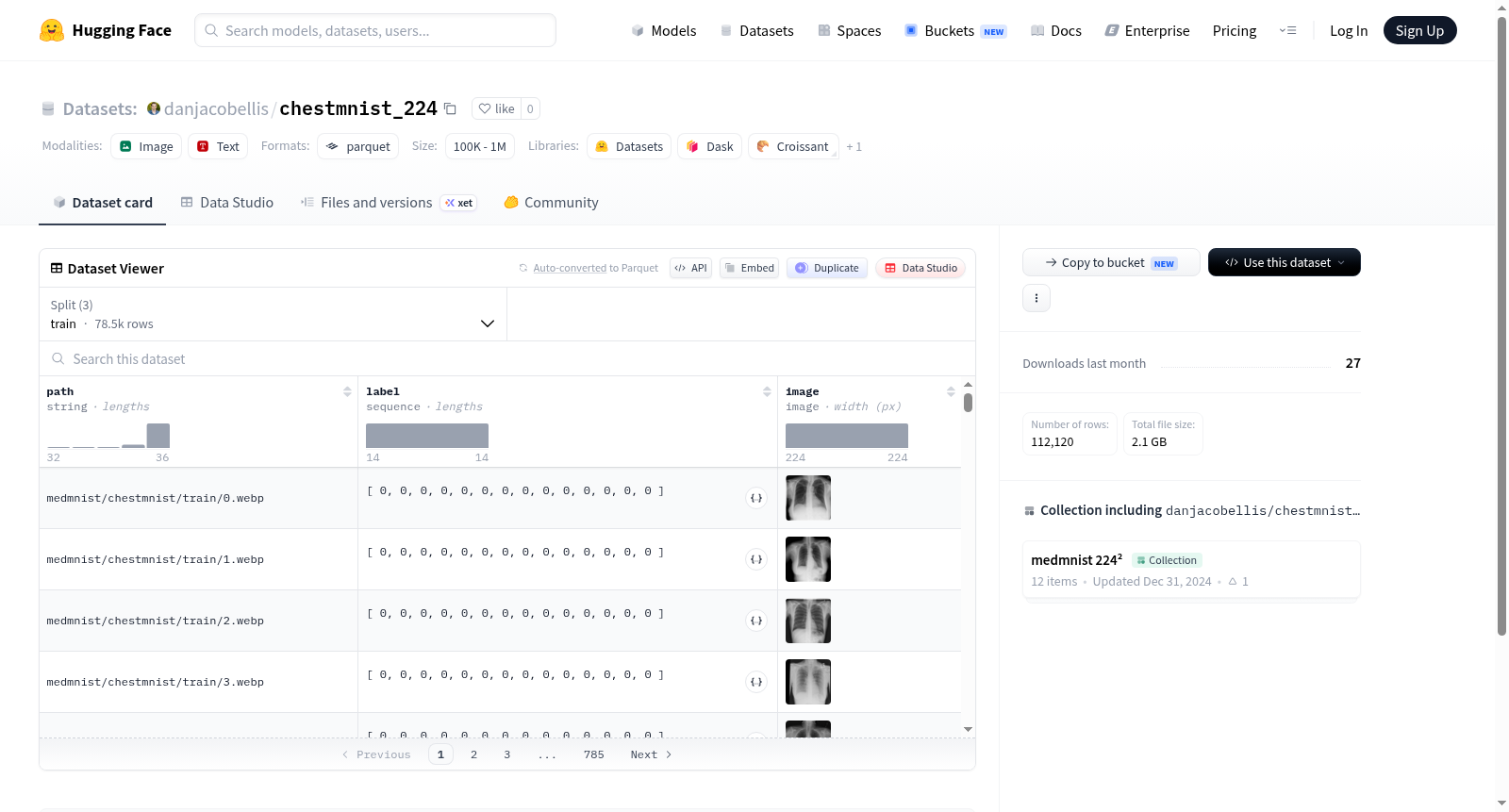This screenshot has height=812, width=1509.
Task: Click the dataset table vertical scrollbar
Action: (968, 403)
